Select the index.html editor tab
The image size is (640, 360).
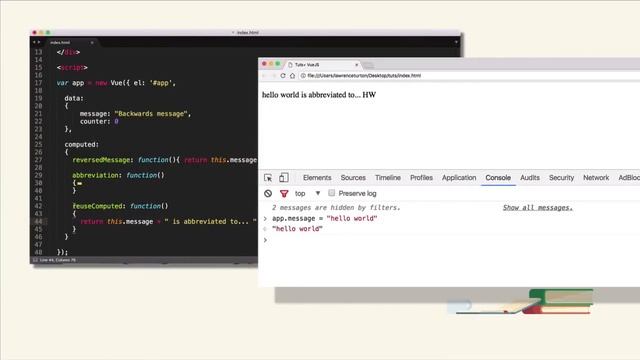70,42
